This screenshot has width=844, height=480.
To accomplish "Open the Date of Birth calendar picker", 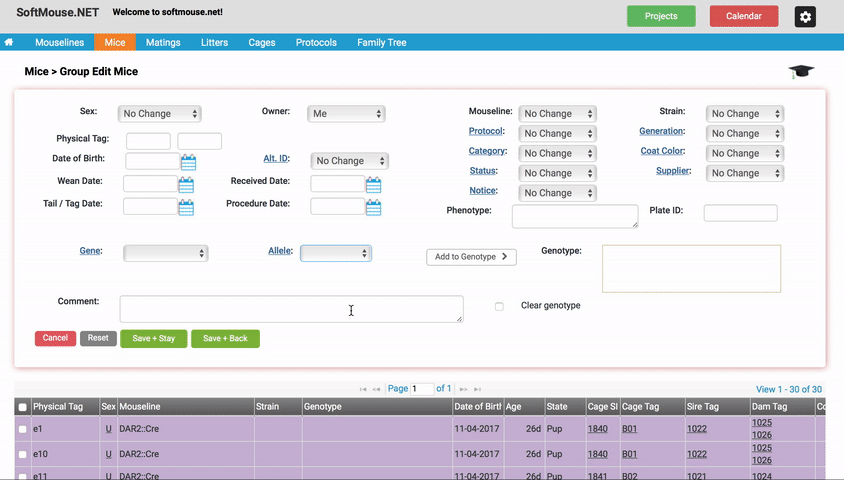I will tap(188, 161).
